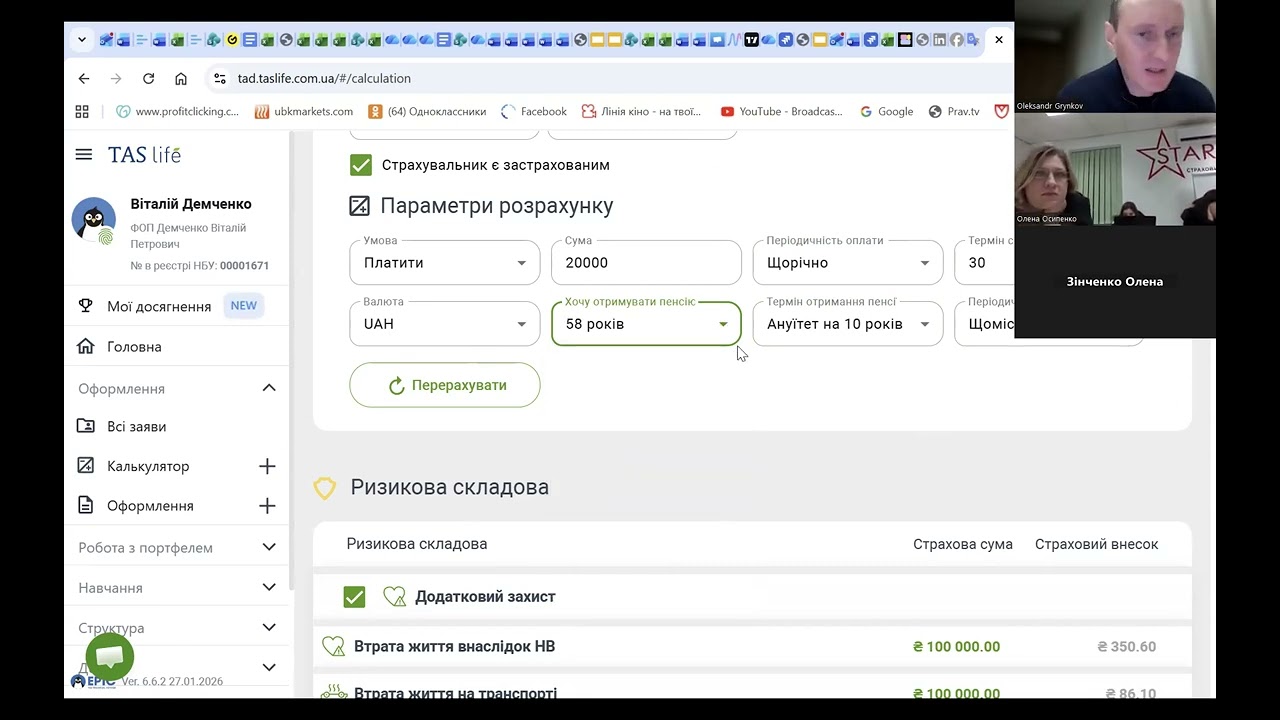
Task: Open Одноклассники bookmark
Action: pos(427,111)
